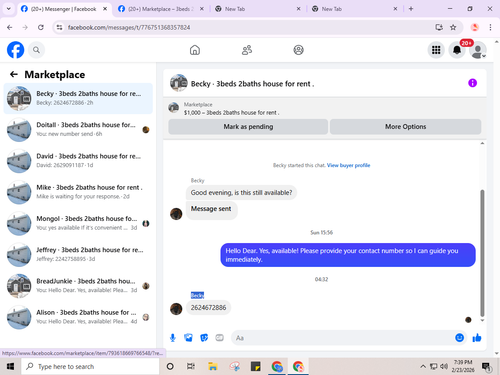Open the Friends icon in top navigation
This screenshot has height=375, width=500.
point(247,50)
